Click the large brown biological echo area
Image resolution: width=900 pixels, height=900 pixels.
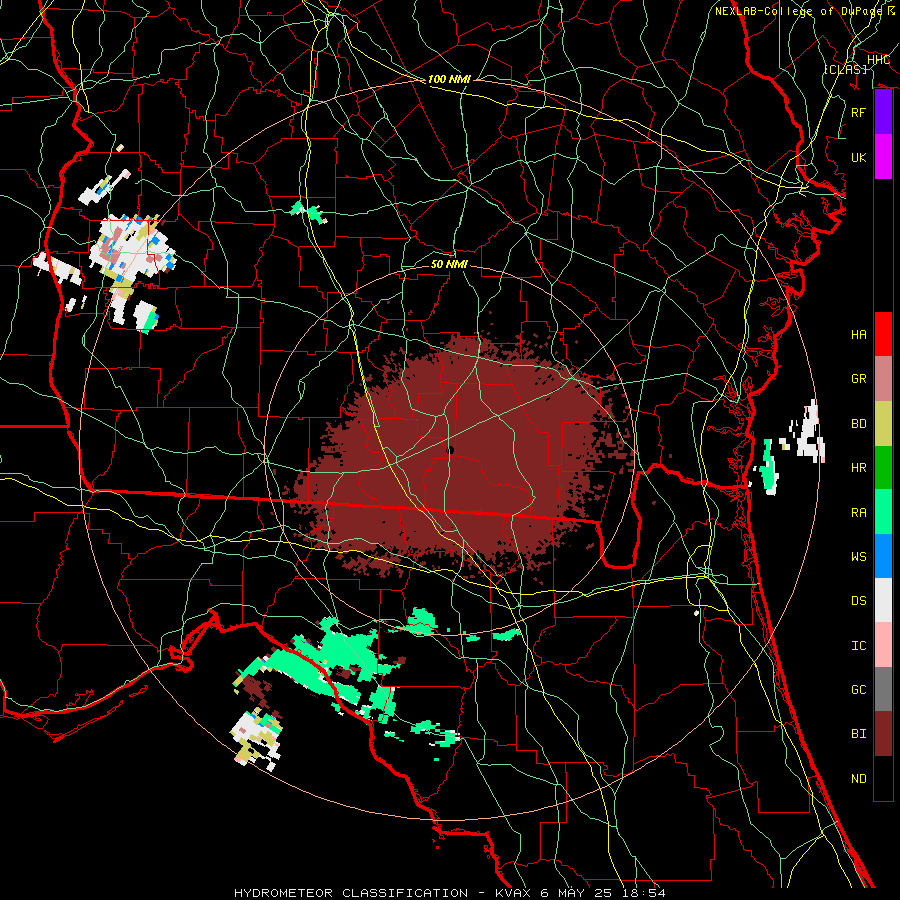[459, 459]
